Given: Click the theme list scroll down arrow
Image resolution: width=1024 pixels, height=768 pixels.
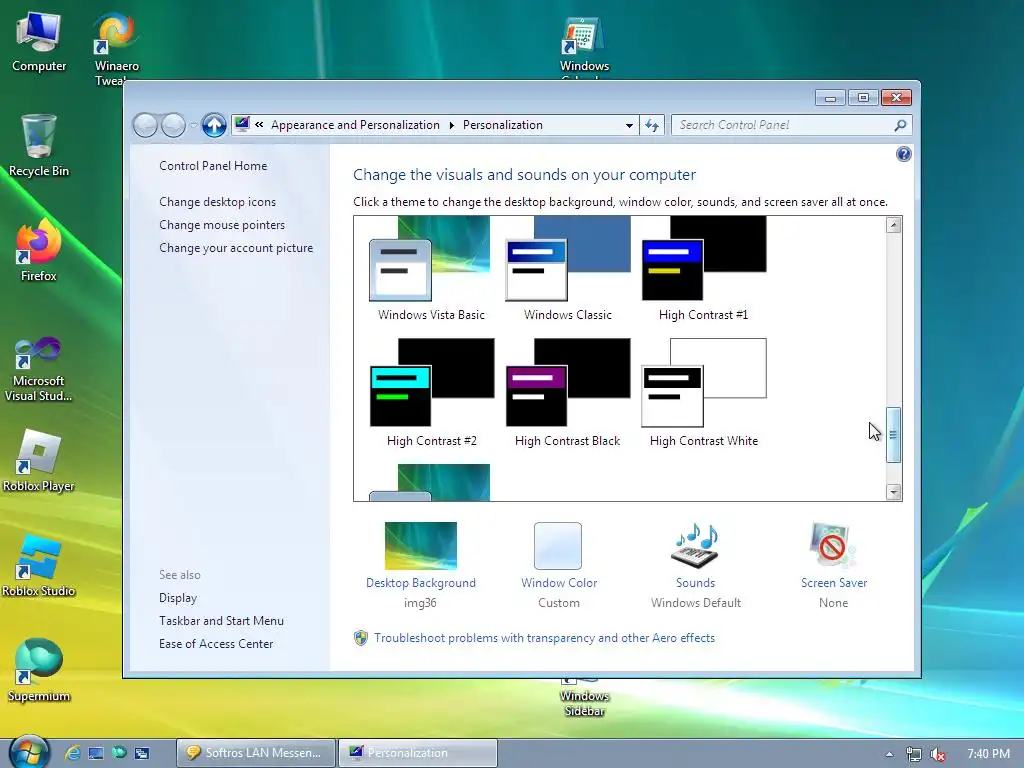Looking at the screenshot, I should tap(893, 492).
